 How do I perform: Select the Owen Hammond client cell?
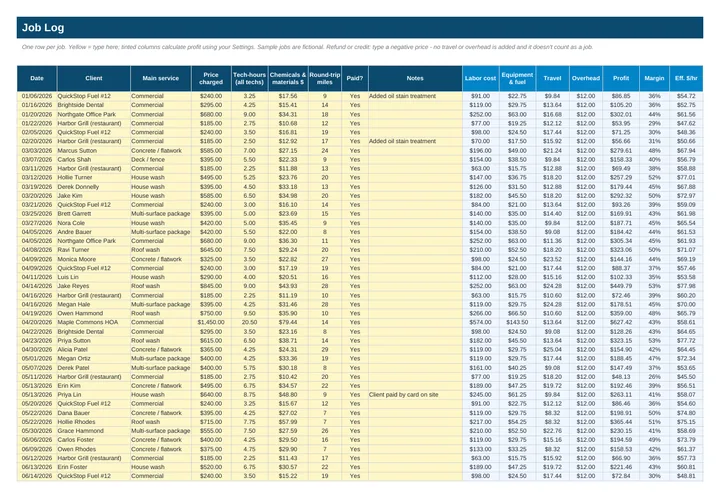(x=94, y=313)
